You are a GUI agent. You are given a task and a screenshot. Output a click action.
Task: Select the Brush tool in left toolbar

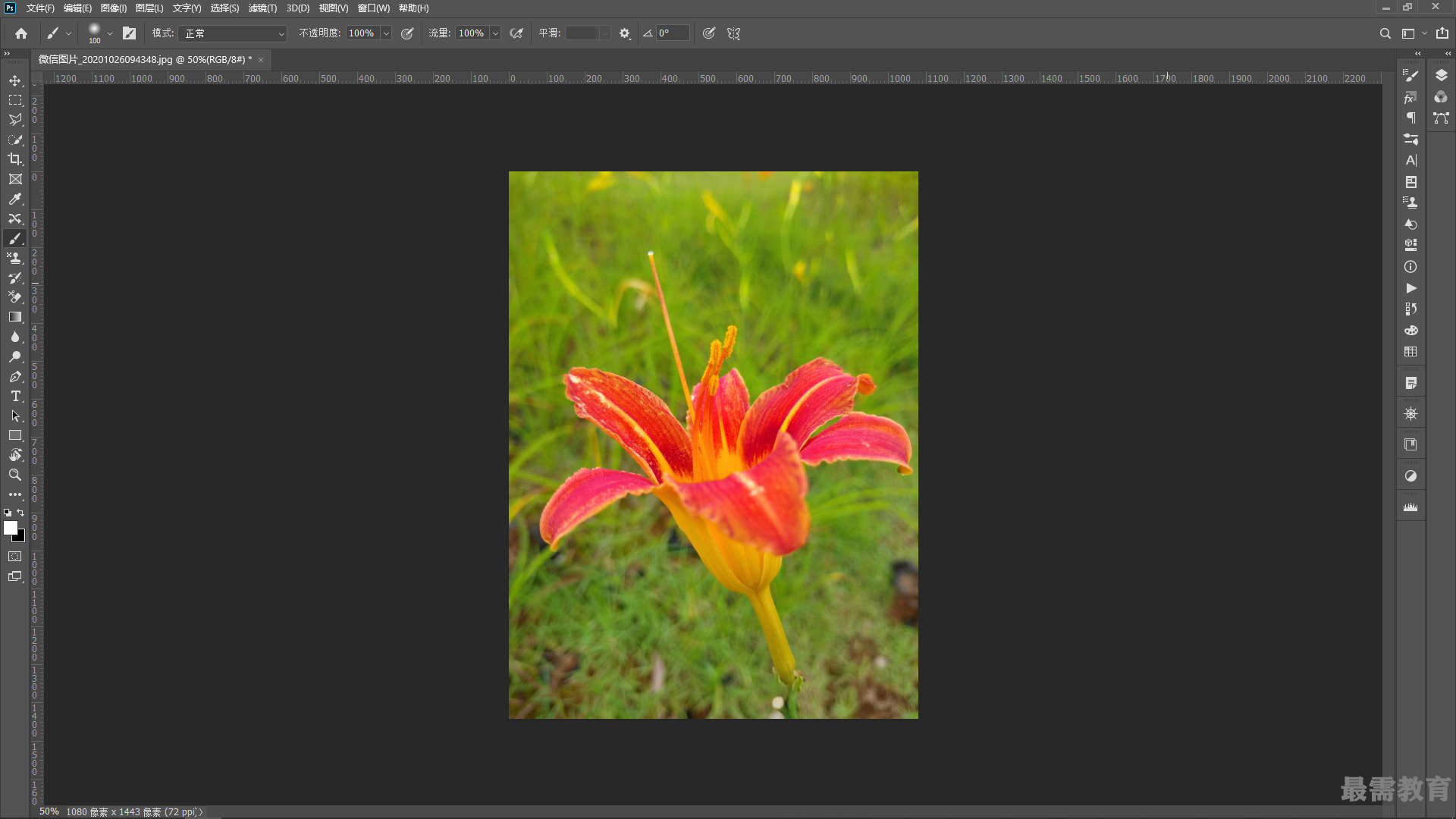pyautogui.click(x=15, y=238)
